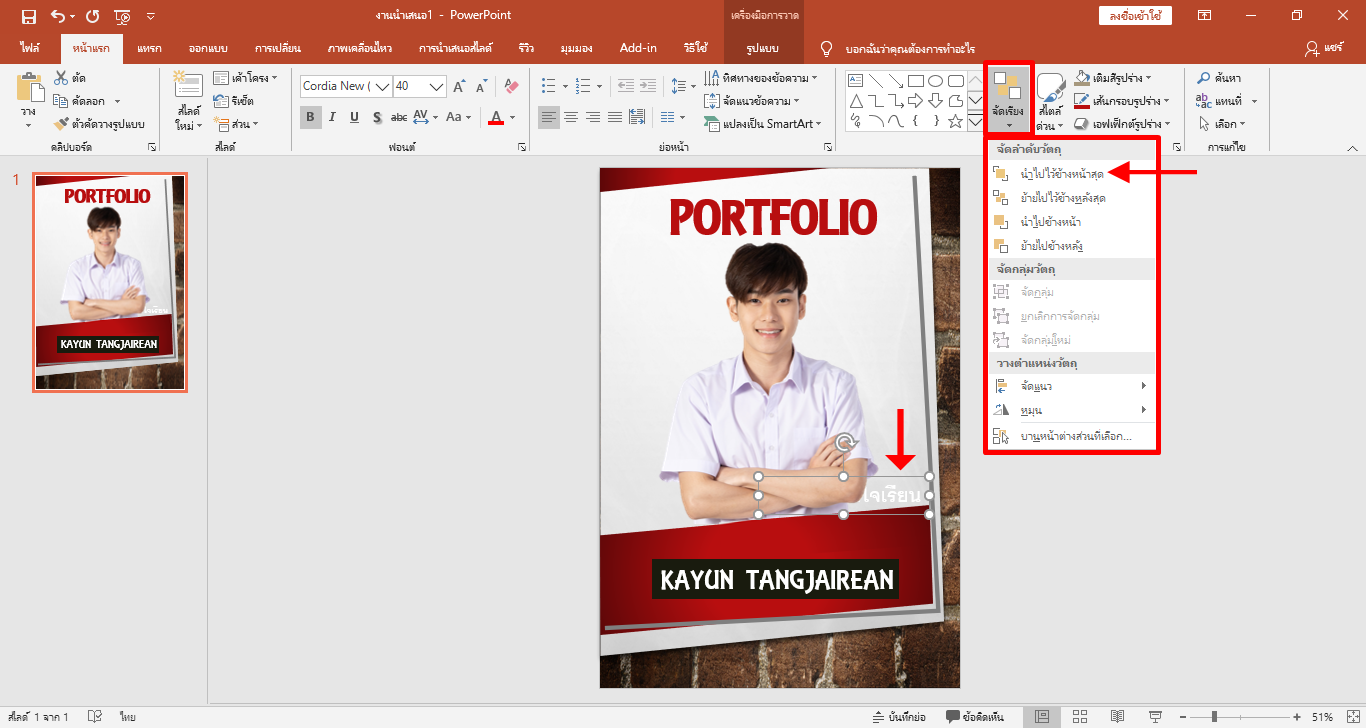The width and height of the screenshot is (1366, 728).
Task: Select the Bring to Front menu option
Action: pyautogui.click(x=1061, y=174)
